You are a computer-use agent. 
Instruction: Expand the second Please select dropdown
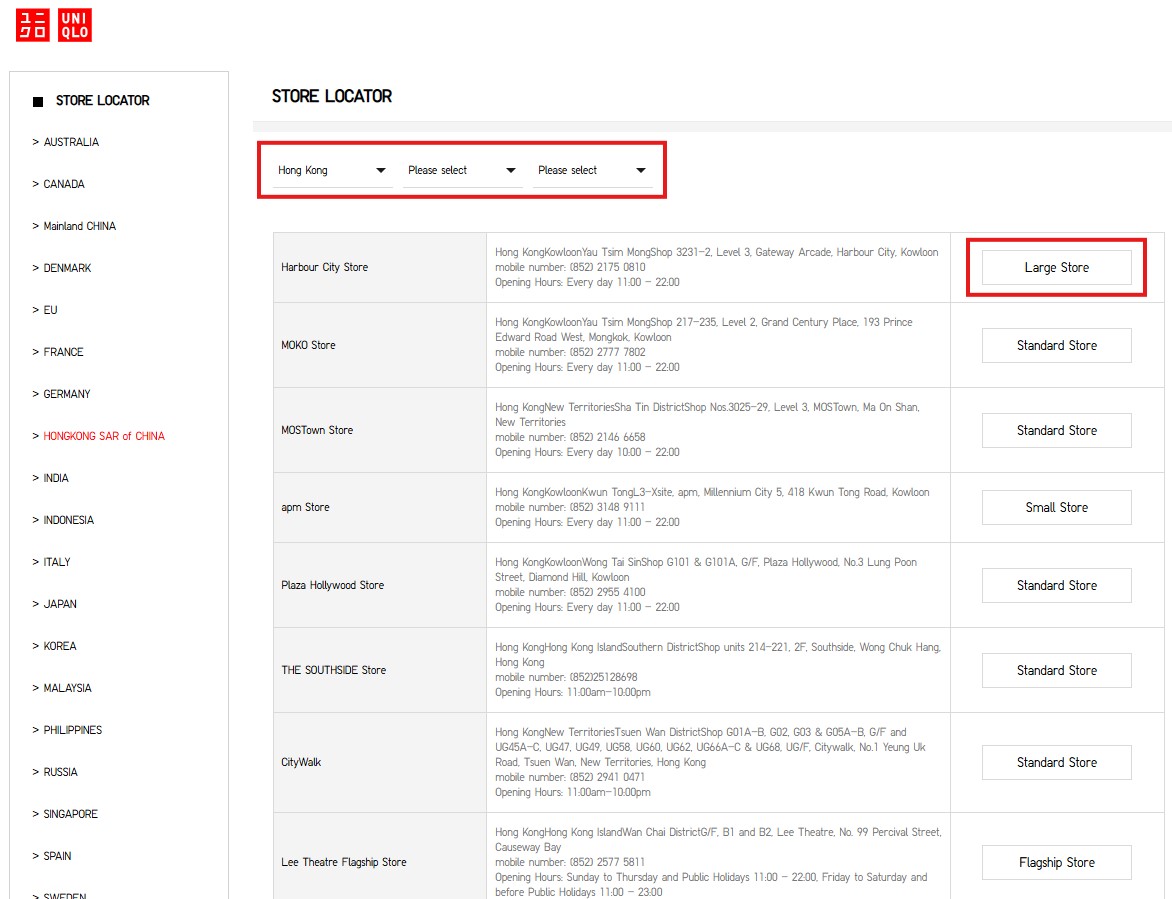[462, 170]
